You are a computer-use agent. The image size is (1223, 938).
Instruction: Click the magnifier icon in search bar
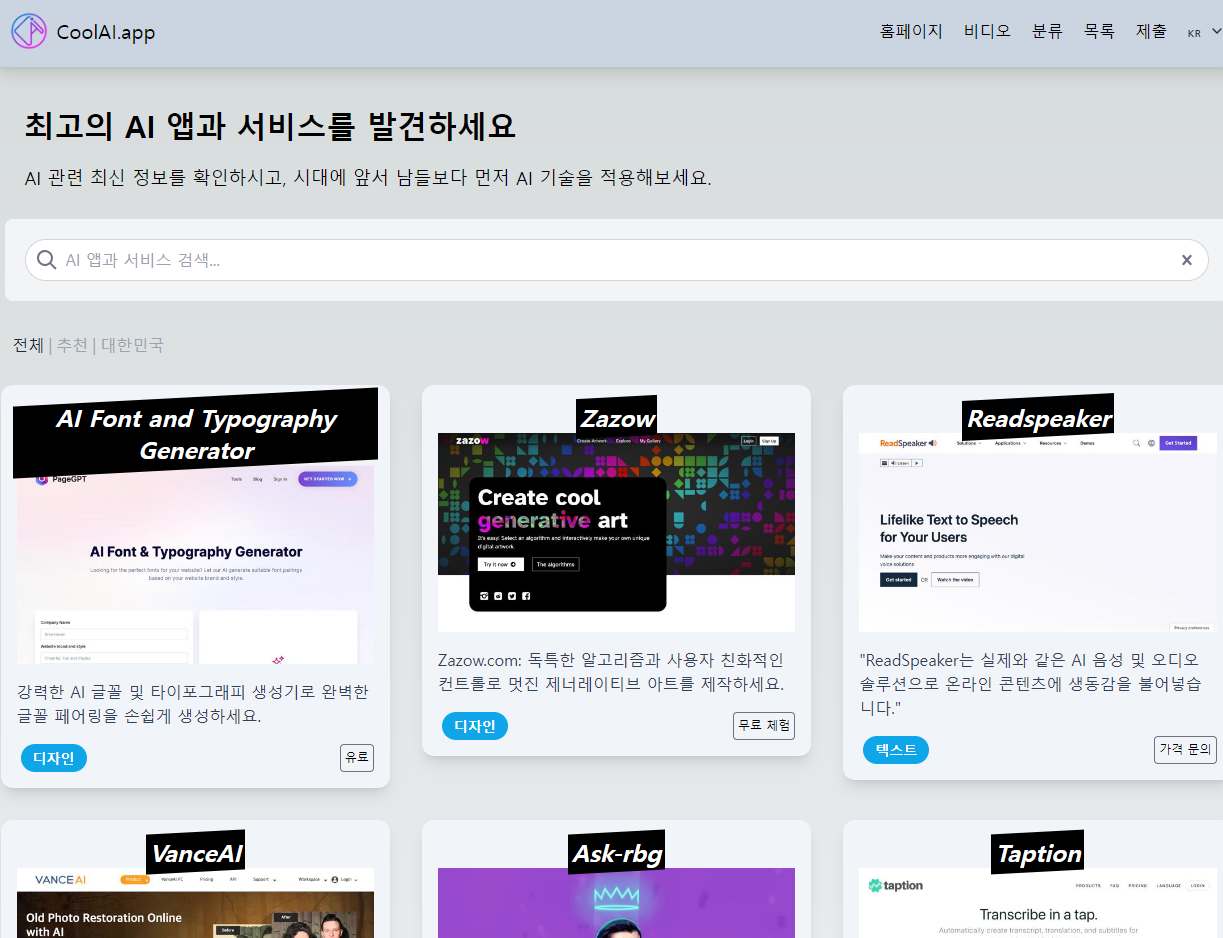[46, 260]
